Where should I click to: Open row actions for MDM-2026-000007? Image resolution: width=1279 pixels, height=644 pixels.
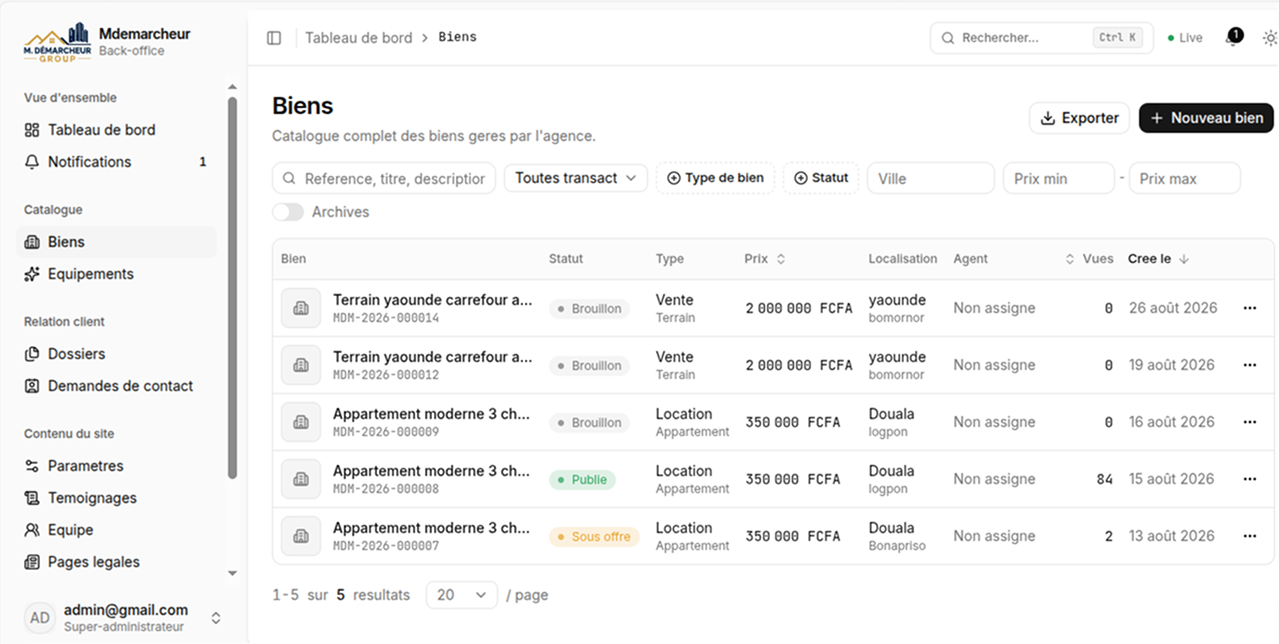click(1249, 536)
